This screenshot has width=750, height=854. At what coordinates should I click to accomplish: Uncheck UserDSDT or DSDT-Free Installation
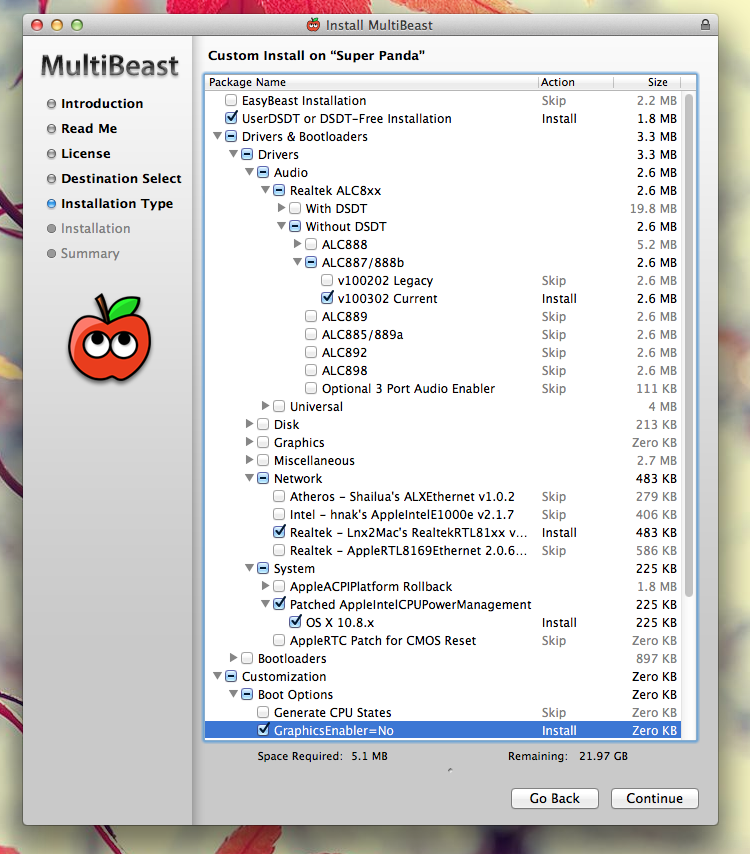click(231, 118)
